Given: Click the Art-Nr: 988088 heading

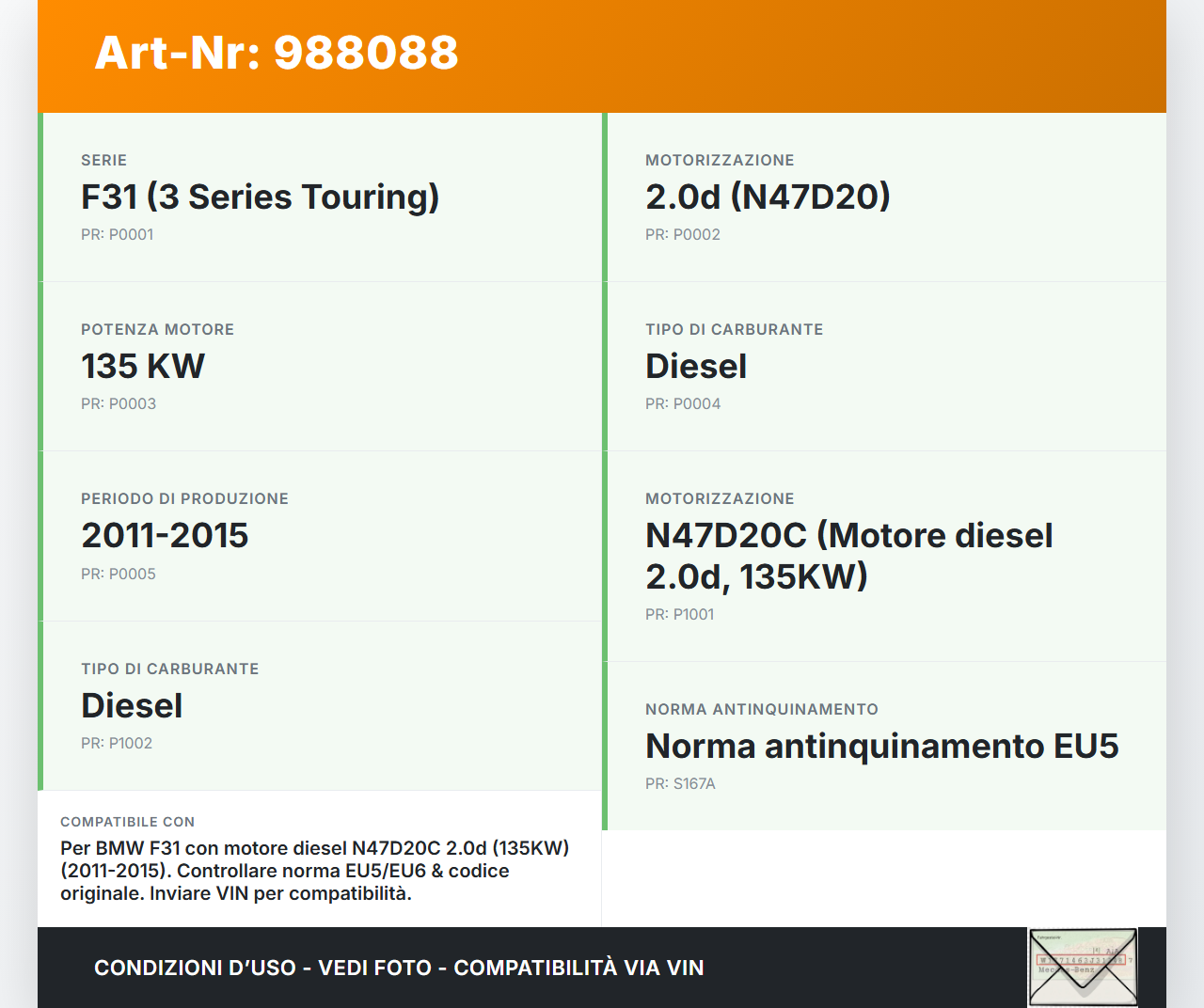Looking at the screenshot, I should click(x=277, y=53).
